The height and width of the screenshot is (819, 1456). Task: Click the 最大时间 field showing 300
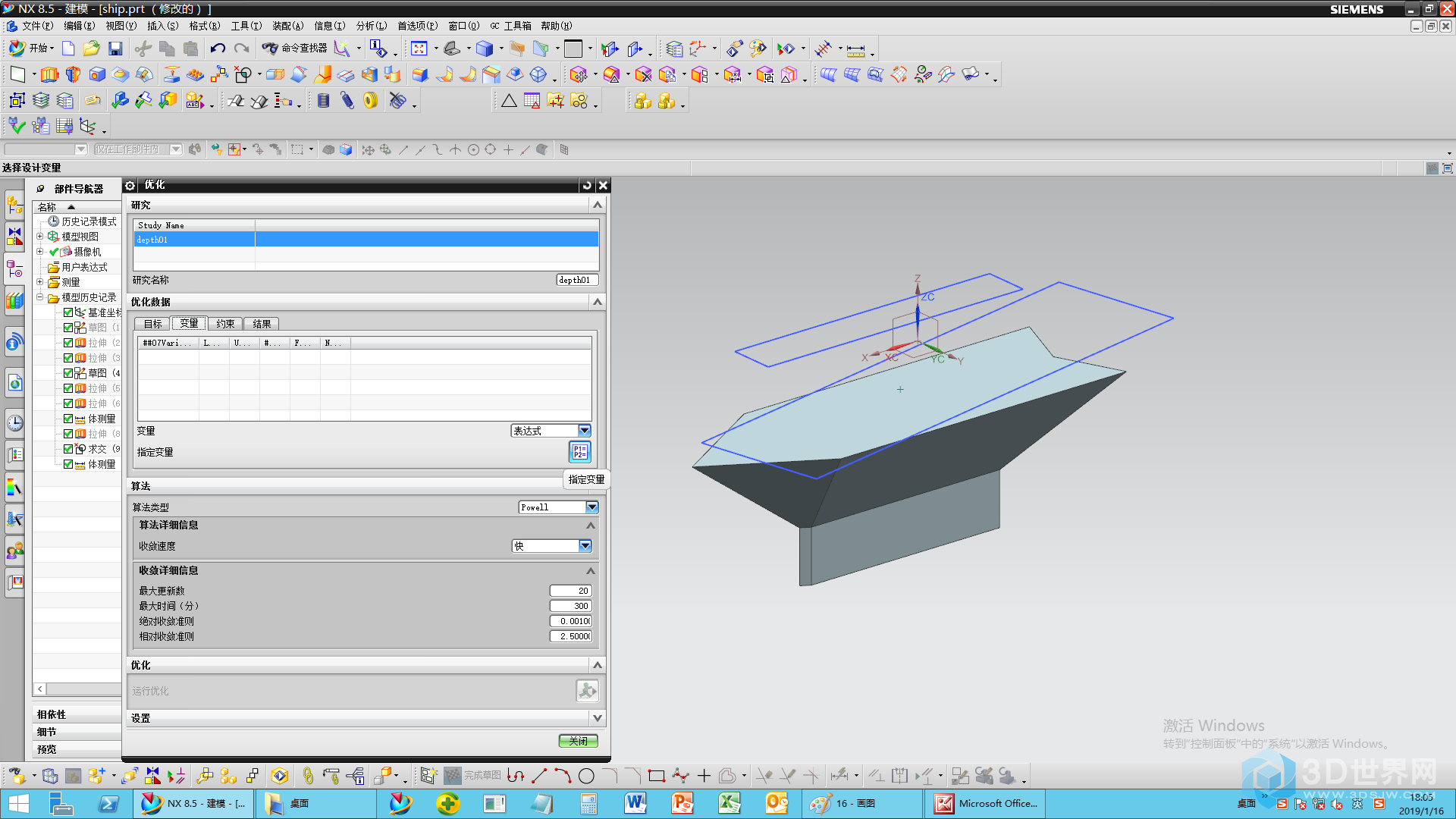pos(570,606)
